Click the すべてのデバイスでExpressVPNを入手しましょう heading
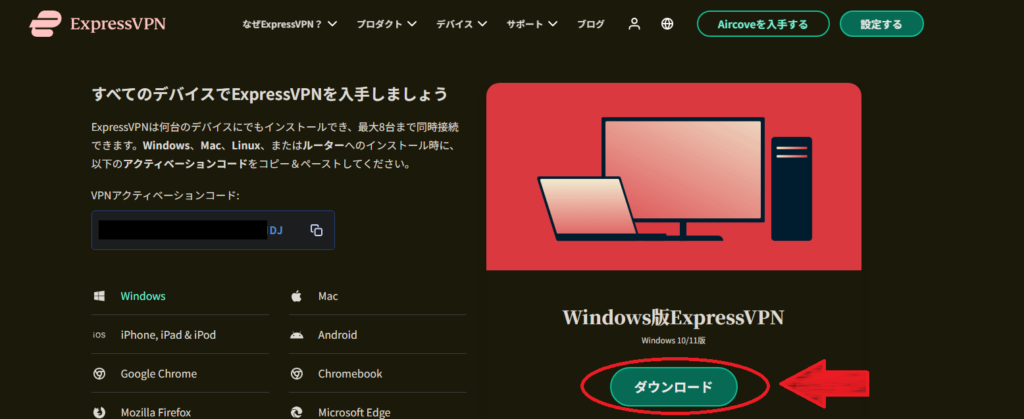The width and height of the screenshot is (1024, 419). [x=270, y=94]
